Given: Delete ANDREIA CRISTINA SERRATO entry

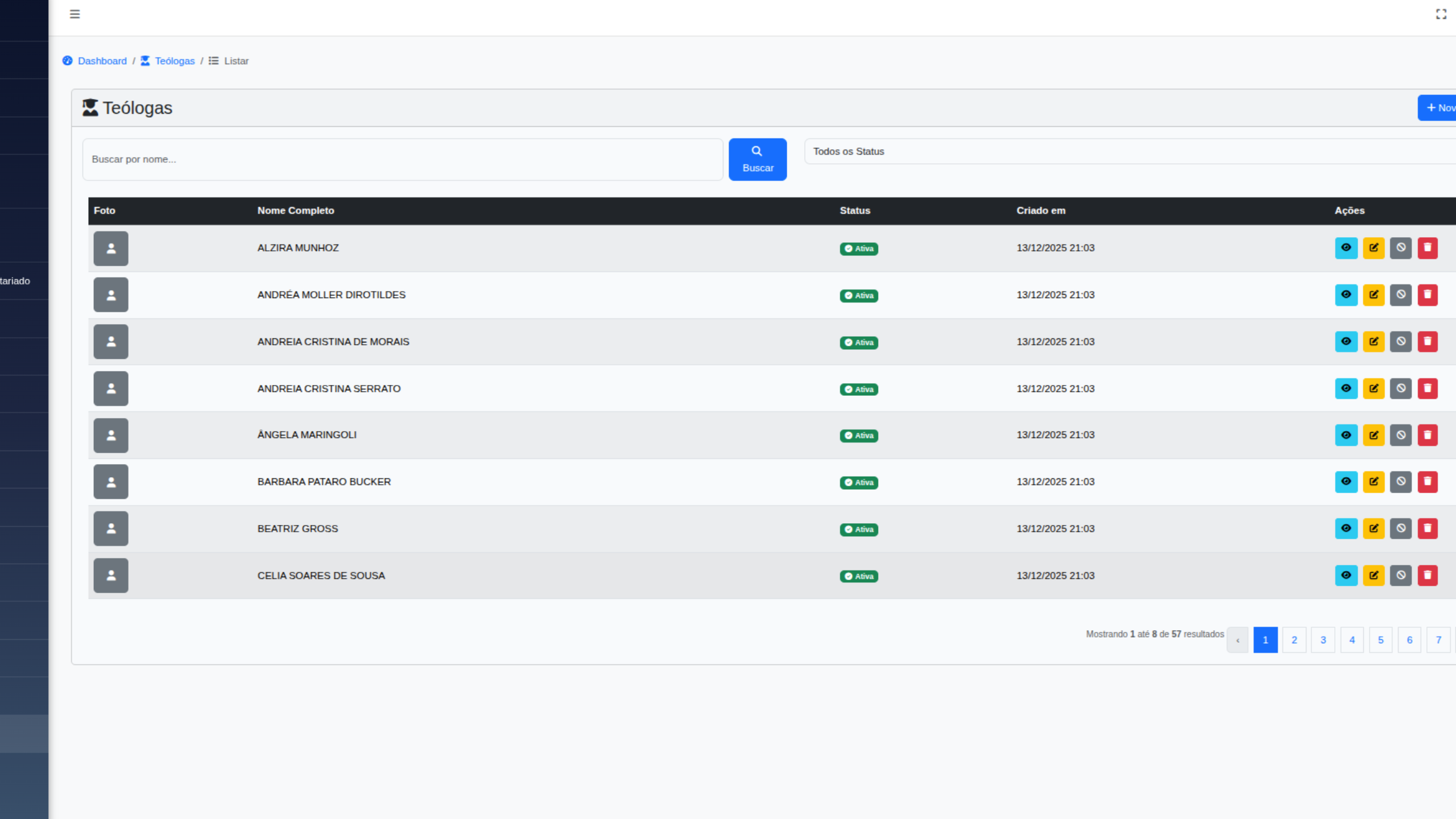Looking at the screenshot, I should tap(1428, 389).
